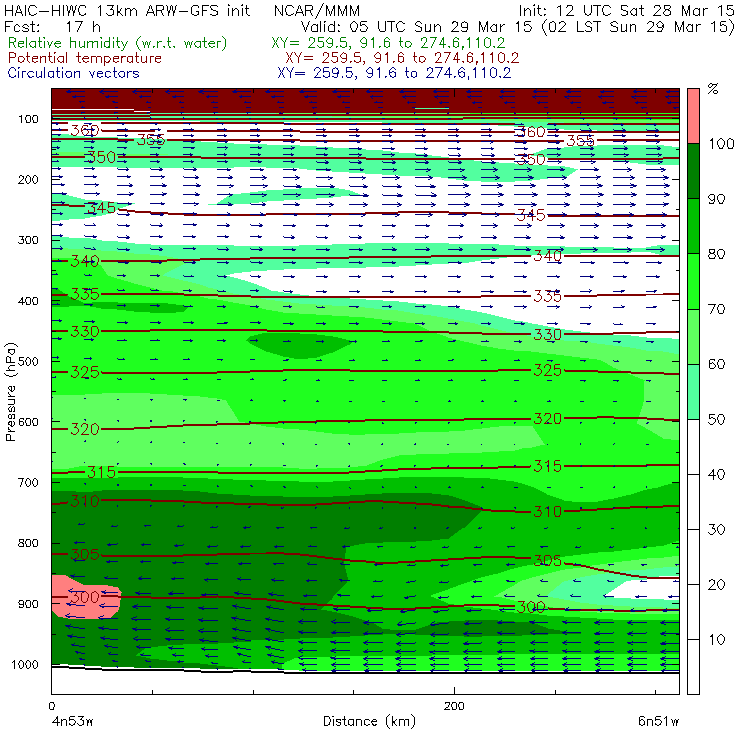This screenshot has width=740, height=740.
Task: Click the "4n53w" start location label
Action: coord(72,721)
